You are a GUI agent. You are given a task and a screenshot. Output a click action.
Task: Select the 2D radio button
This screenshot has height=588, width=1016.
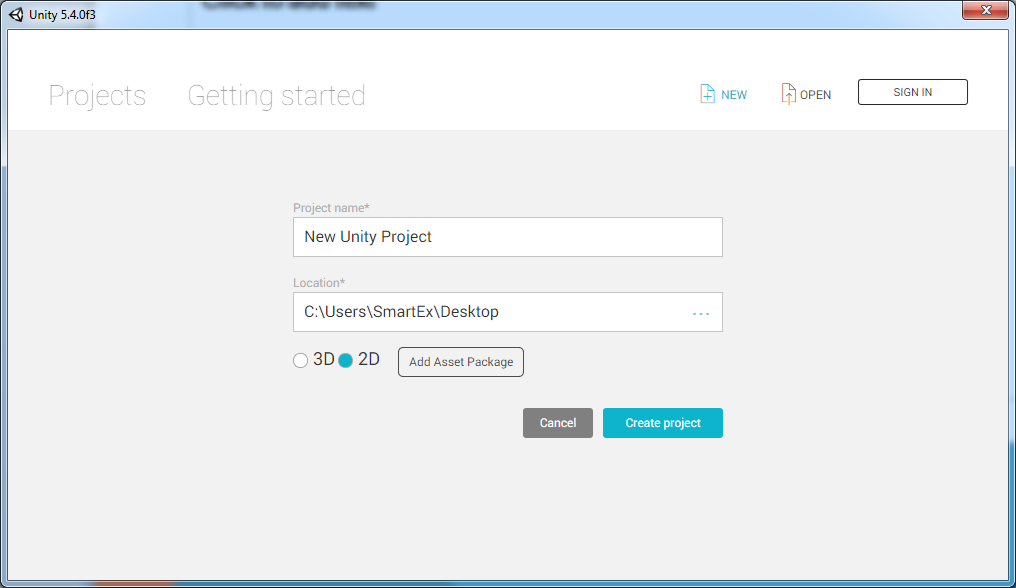(x=346, y=361)
